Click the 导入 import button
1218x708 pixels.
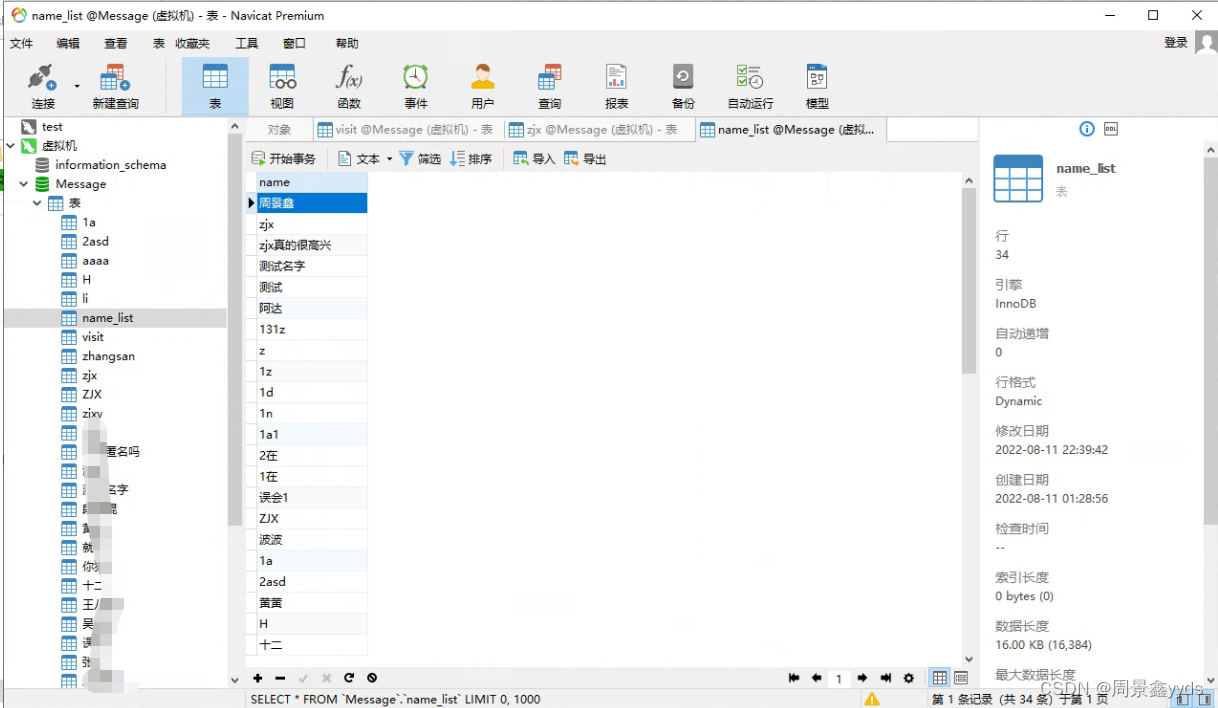pyautogui.click(x=534, y=159)
